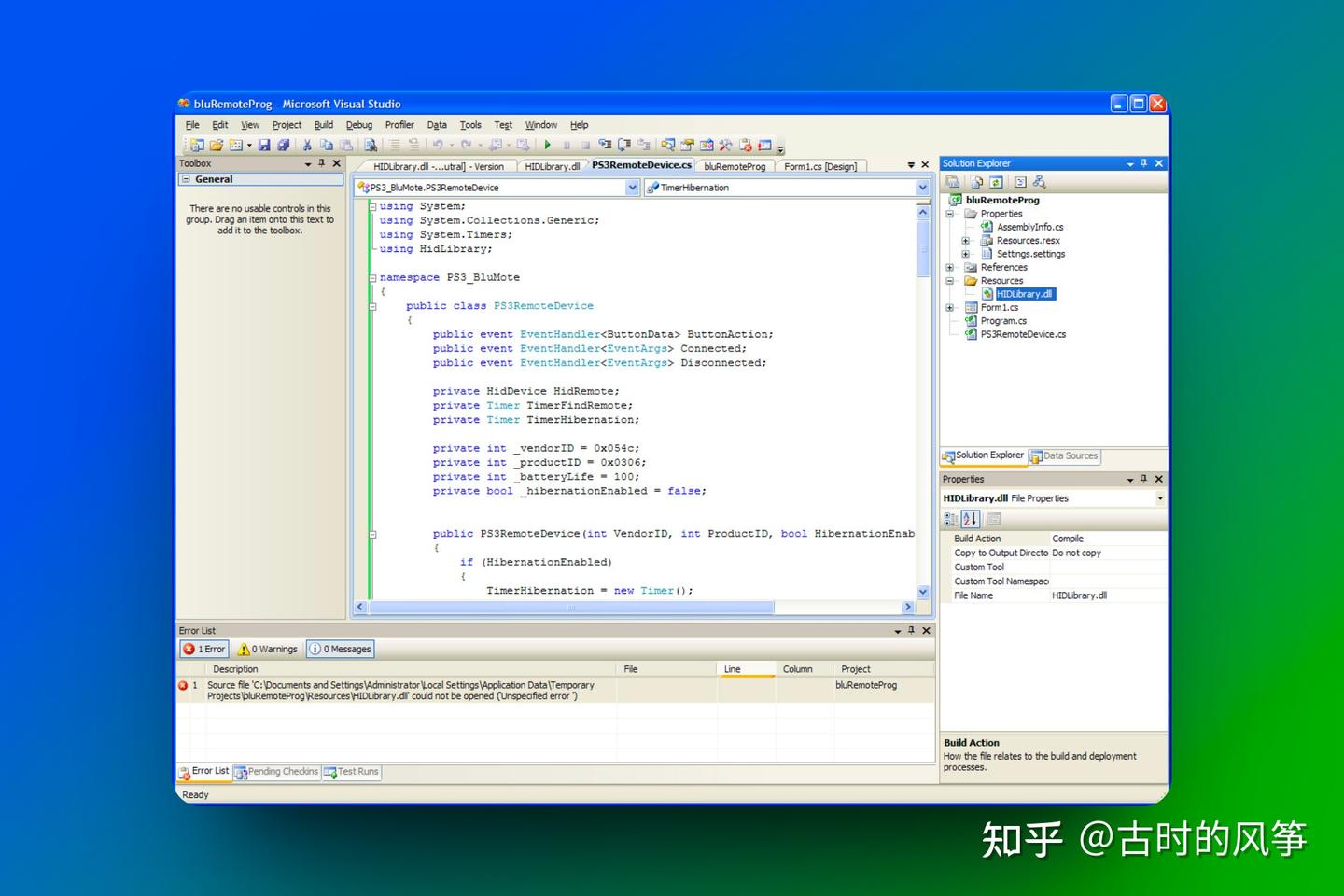Image resolution: width=1344 pixels, height=896 pixels.
Task: Collapse the Properties folder tree node
Action: pos(950,214)
